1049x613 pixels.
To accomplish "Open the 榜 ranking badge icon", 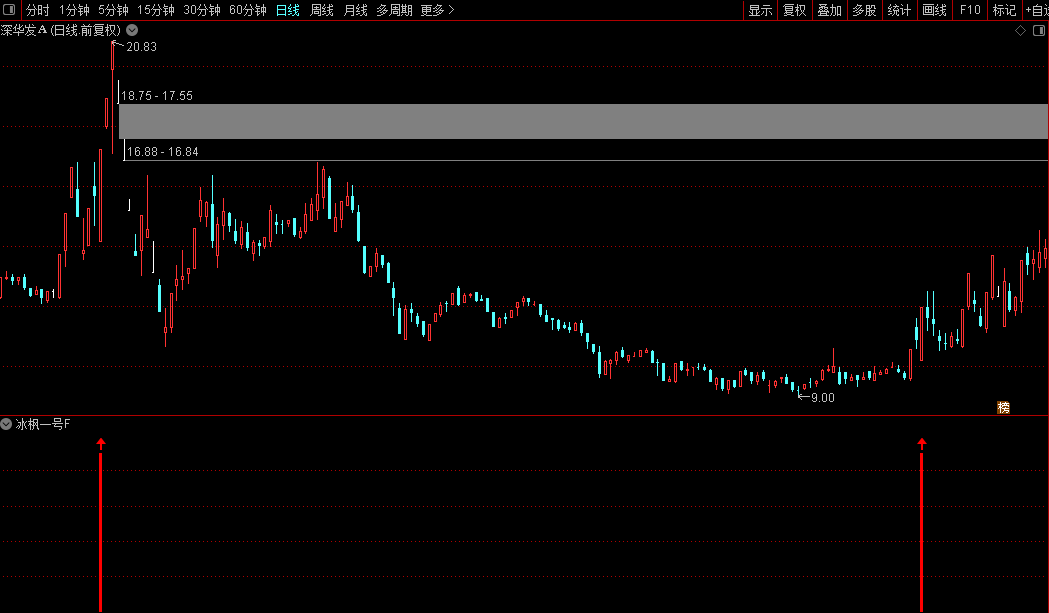I will pyautogui.click(x=1004, y=408).
